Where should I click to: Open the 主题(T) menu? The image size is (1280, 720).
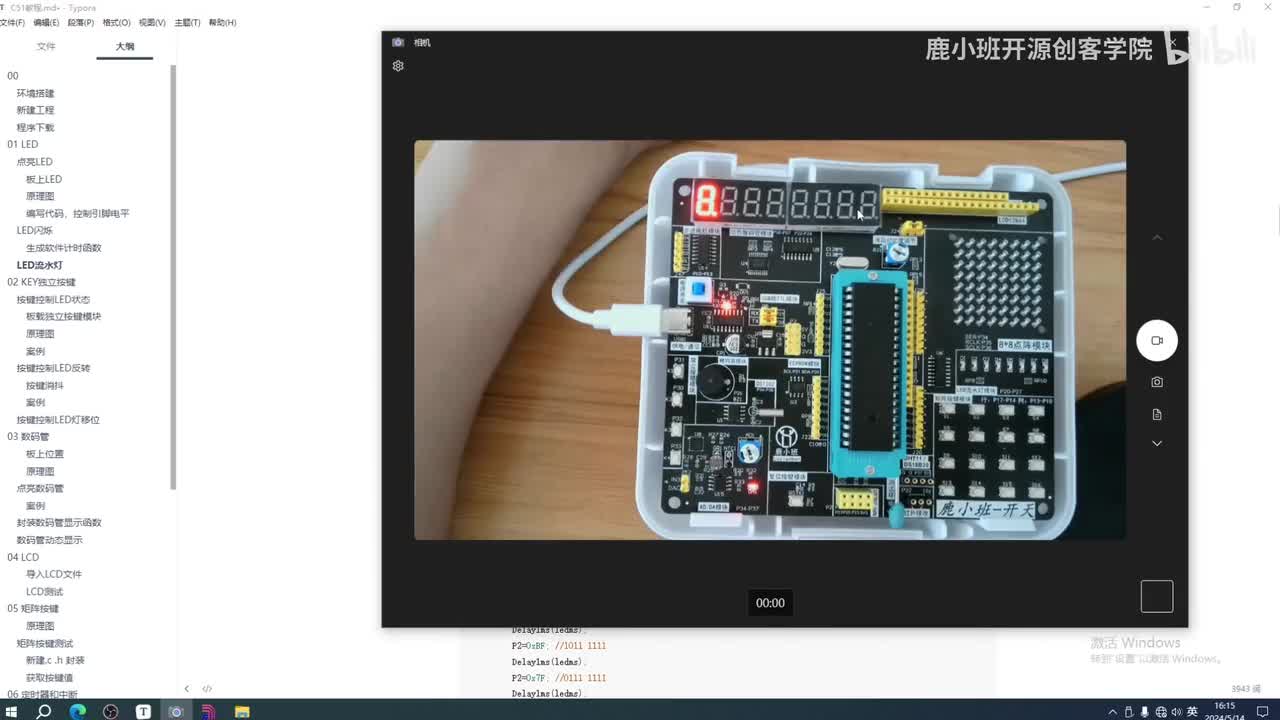coord(187,22)
